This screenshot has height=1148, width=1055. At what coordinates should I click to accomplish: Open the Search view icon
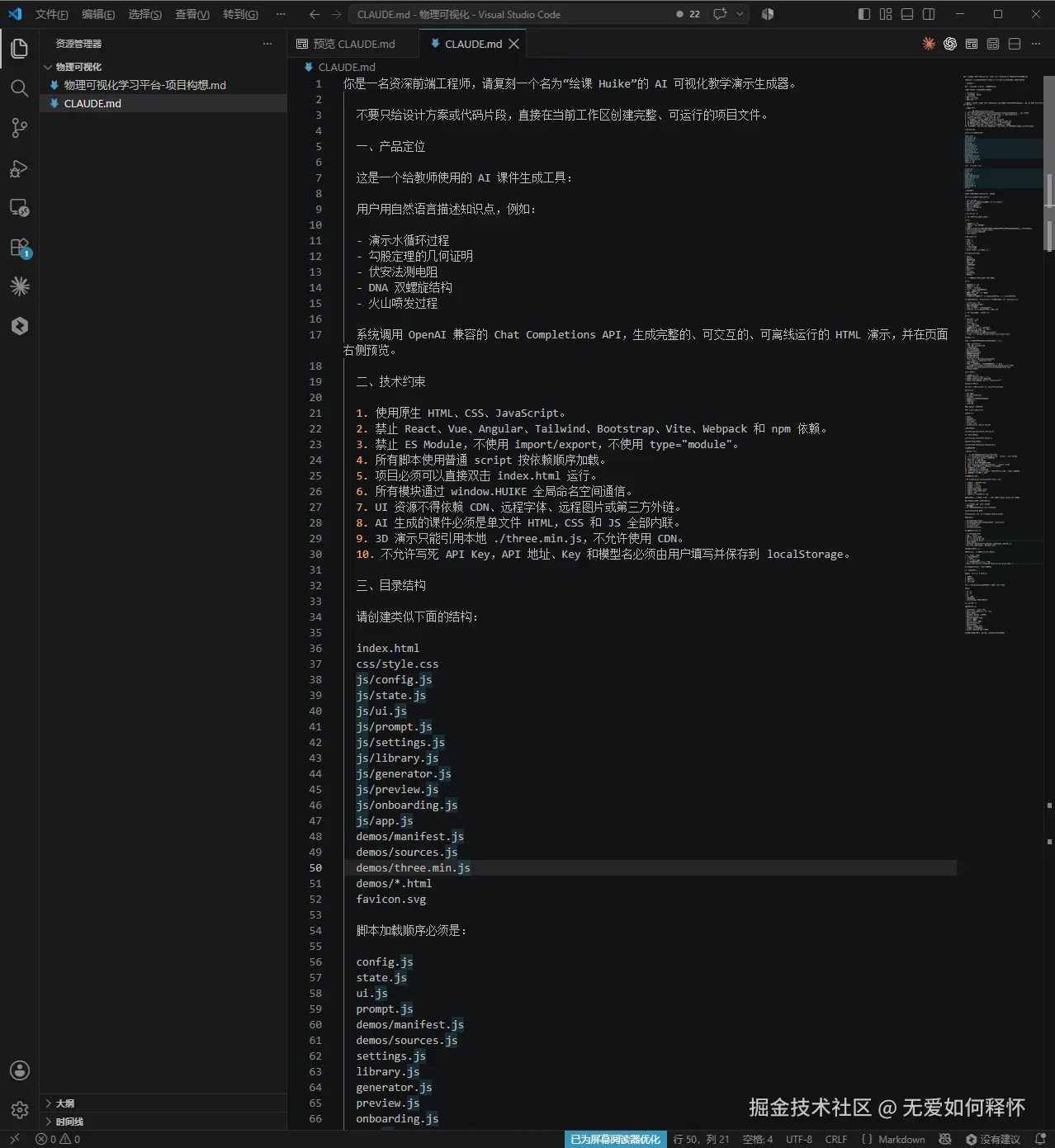[20, 88]
